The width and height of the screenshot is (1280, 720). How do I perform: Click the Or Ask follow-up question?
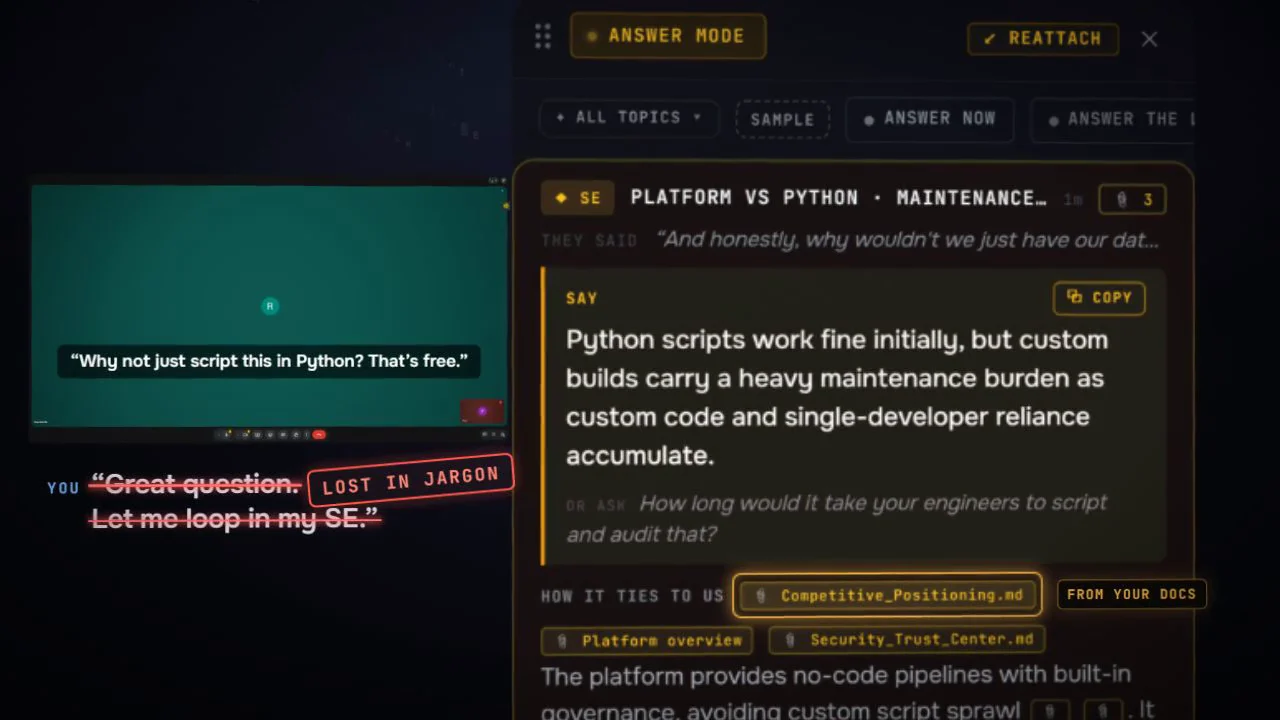point(837,518)
